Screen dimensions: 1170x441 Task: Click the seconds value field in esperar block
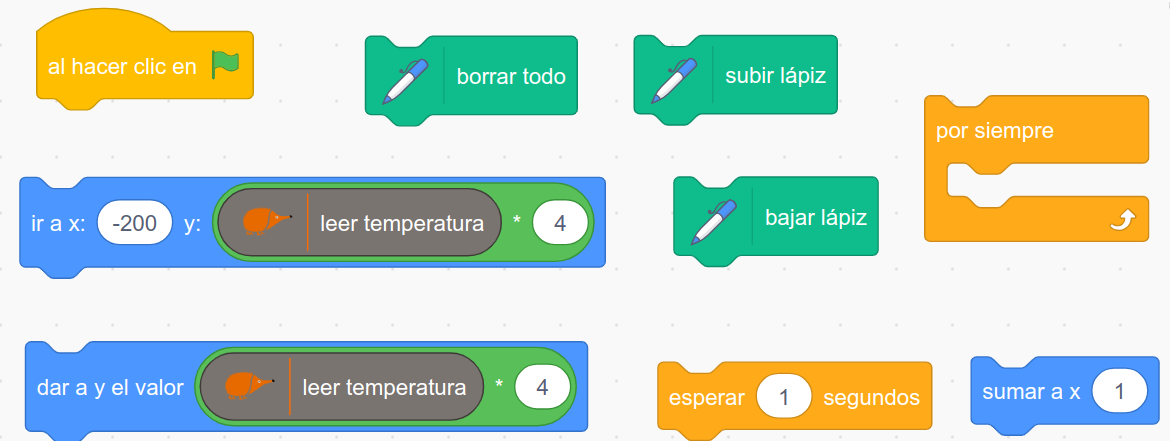[x=783, y=398]
